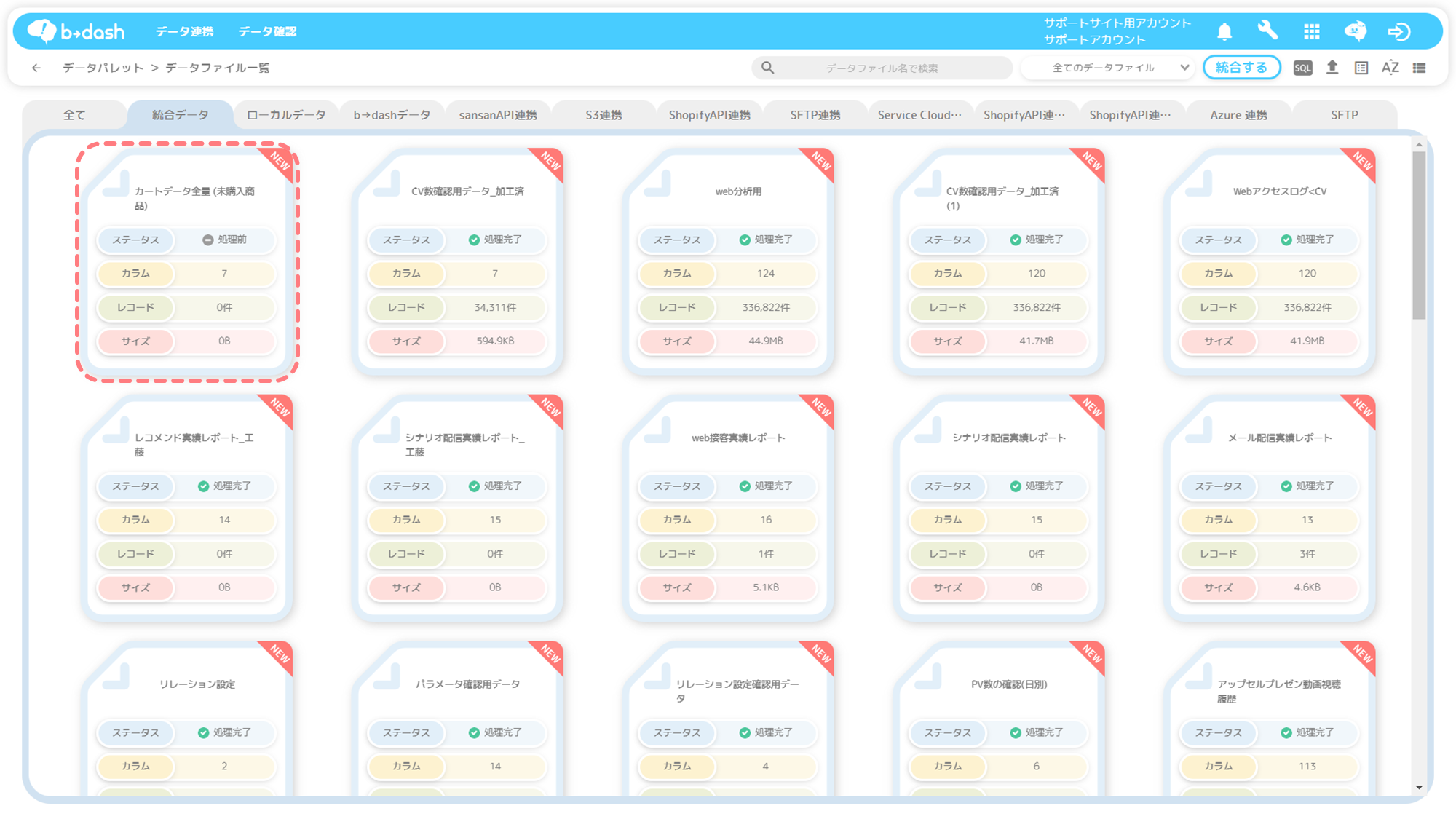
Task: Open カートデータ全量(未購入商品) card title
Action: point(194,198)
